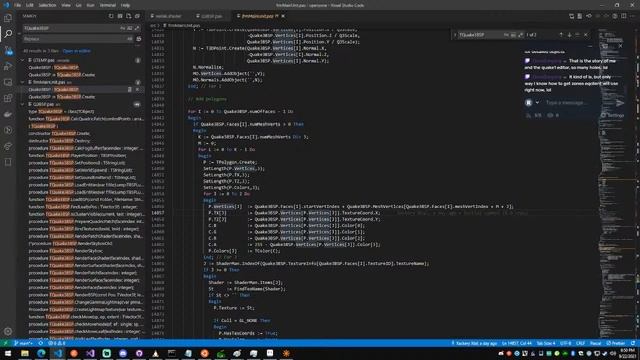Screen dimensions: 640x360
Task: Open Remote Explorer in activity bar
Action: tap(8, 82)
